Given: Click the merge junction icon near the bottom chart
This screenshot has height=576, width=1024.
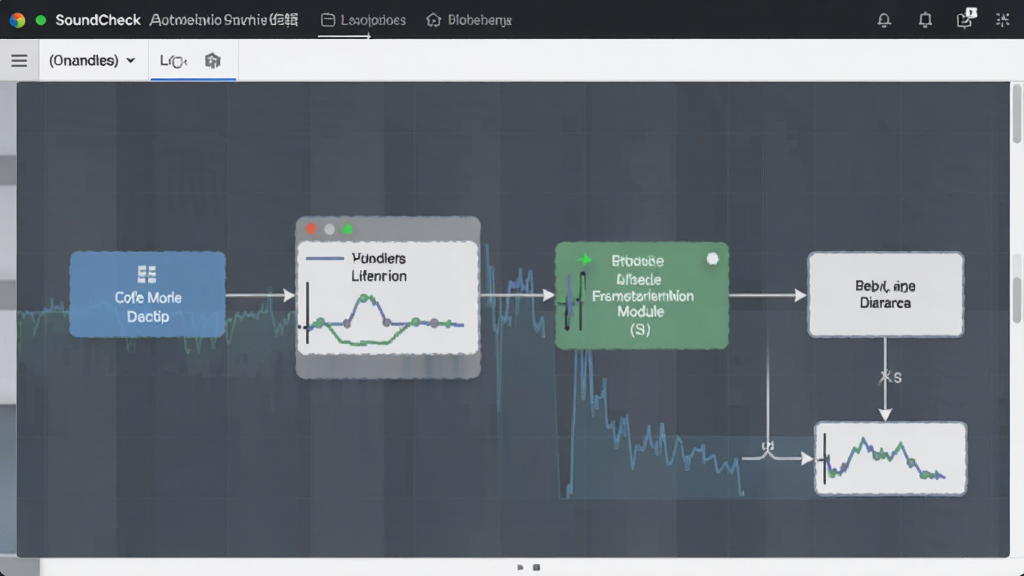Looking at the screenshot, I should (768, 449).
